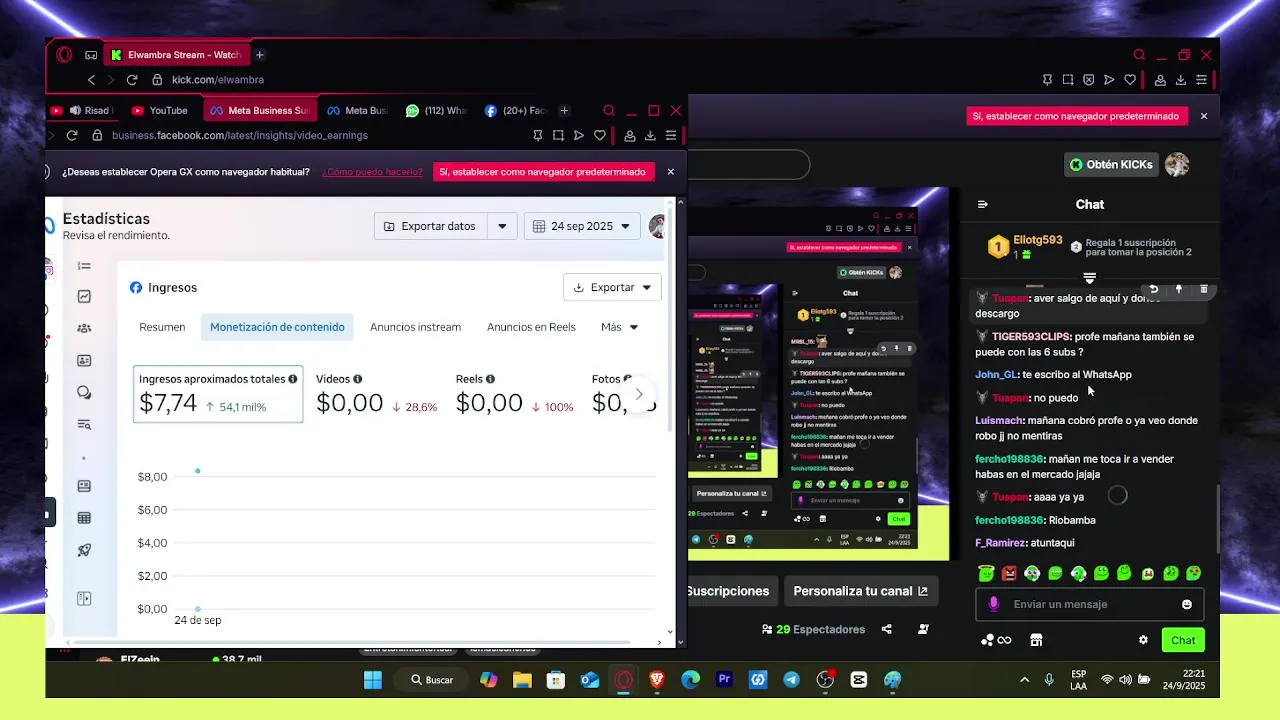Open Kick chat settings gear
The image size is (1280, 720).
tap(1143, 640)
